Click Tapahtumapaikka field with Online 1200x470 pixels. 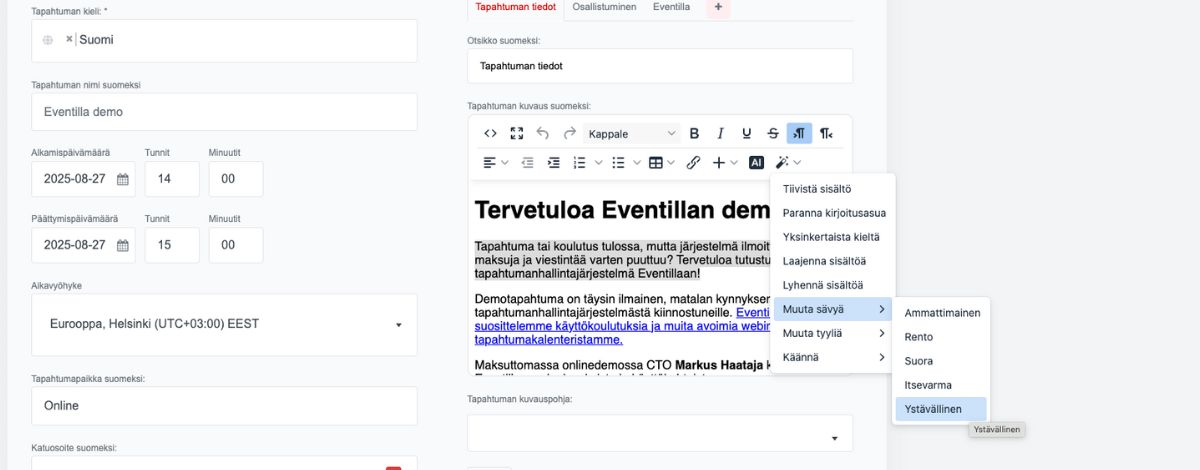[x=224, y=406]
